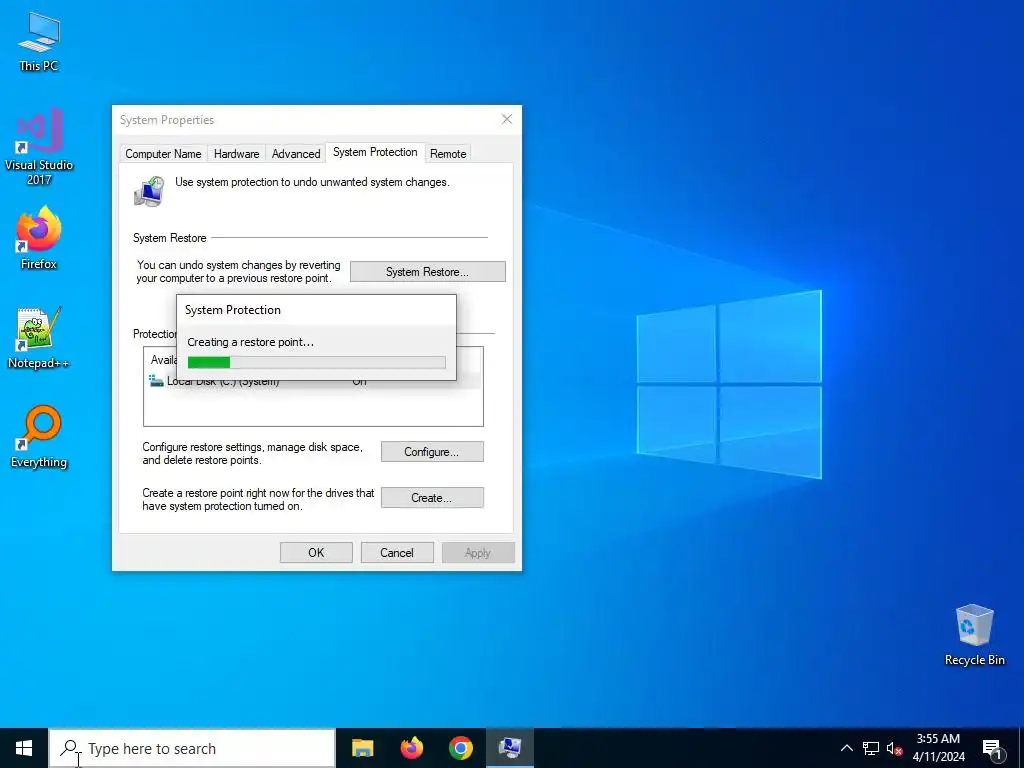Launch Chrome from the taskbar
Viewport: 1024px width, 768px height.
click(x=460, y=748)
